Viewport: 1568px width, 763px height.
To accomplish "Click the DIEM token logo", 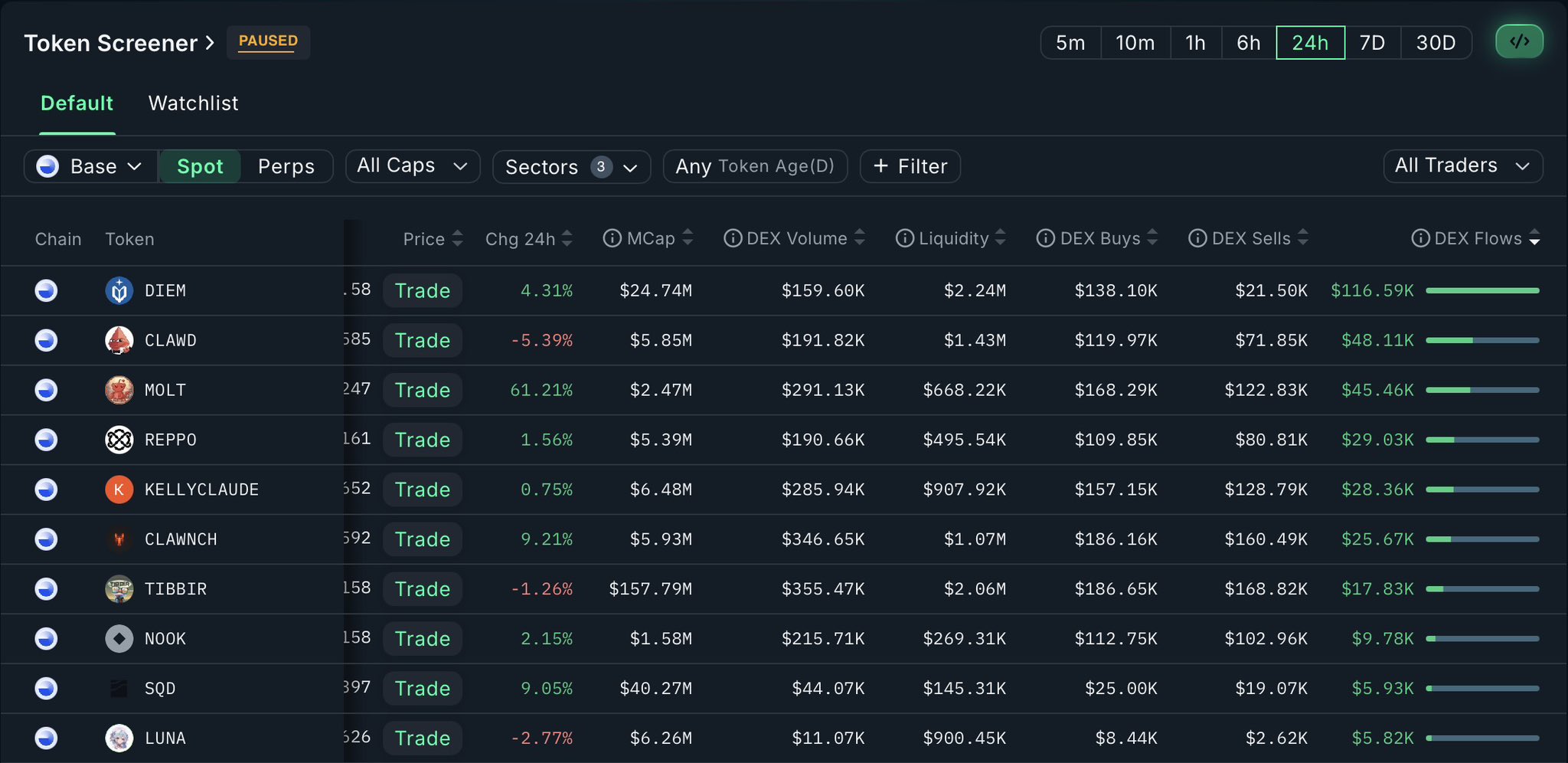I will pos(119,291).
